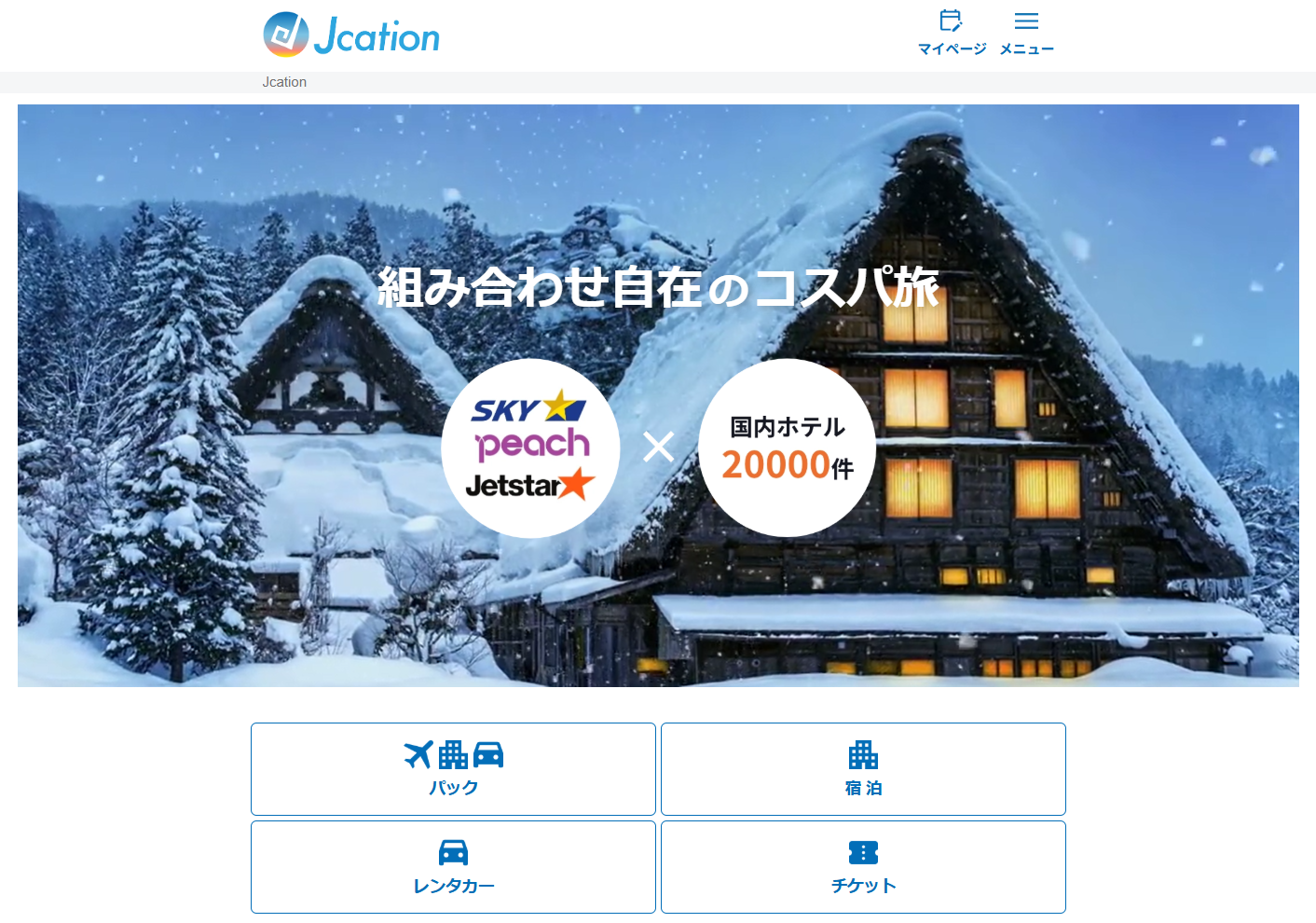Select the car icon above レンタカー

tap(453, 852)
